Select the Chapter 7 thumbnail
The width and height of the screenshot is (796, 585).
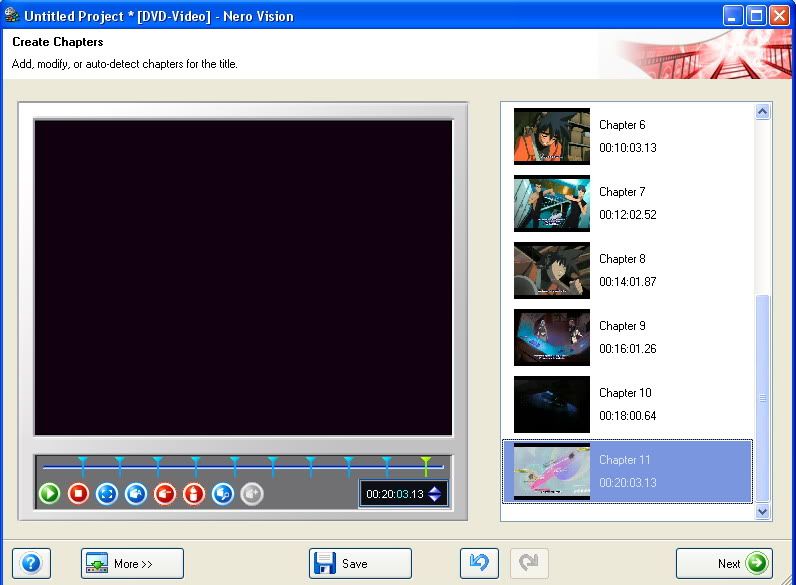[x=552, y=203]
